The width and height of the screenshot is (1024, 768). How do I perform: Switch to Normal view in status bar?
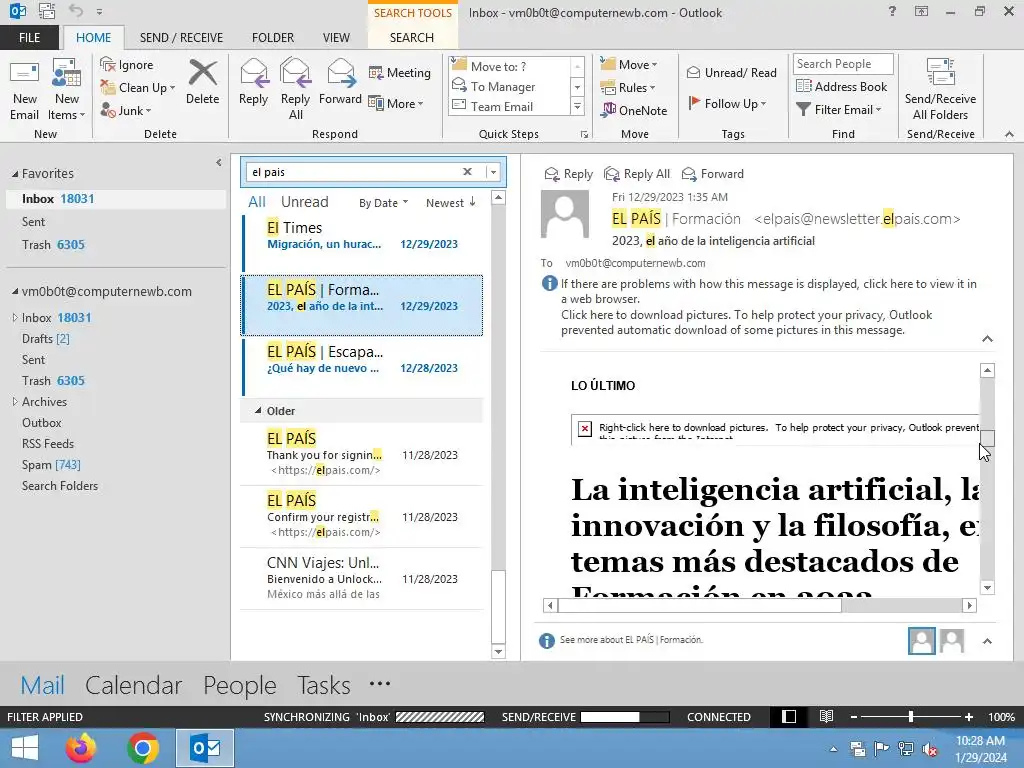click(x=789, y=716)
